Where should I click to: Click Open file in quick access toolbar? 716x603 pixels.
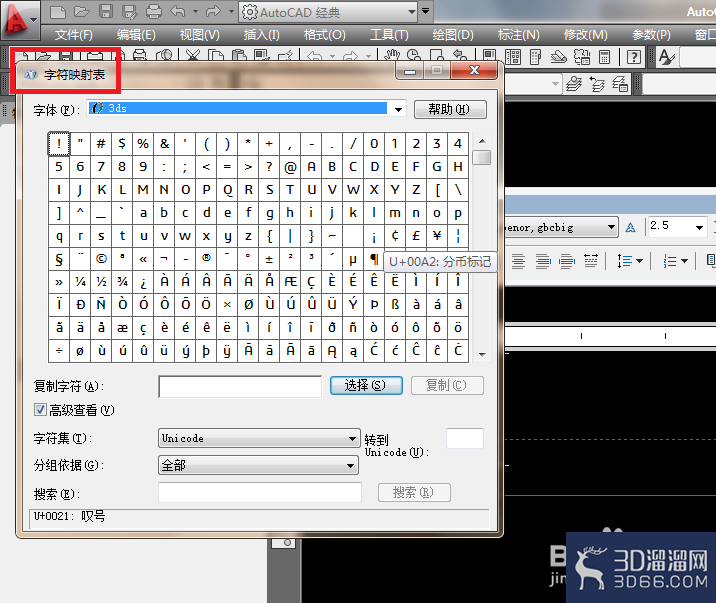(82, 11)
